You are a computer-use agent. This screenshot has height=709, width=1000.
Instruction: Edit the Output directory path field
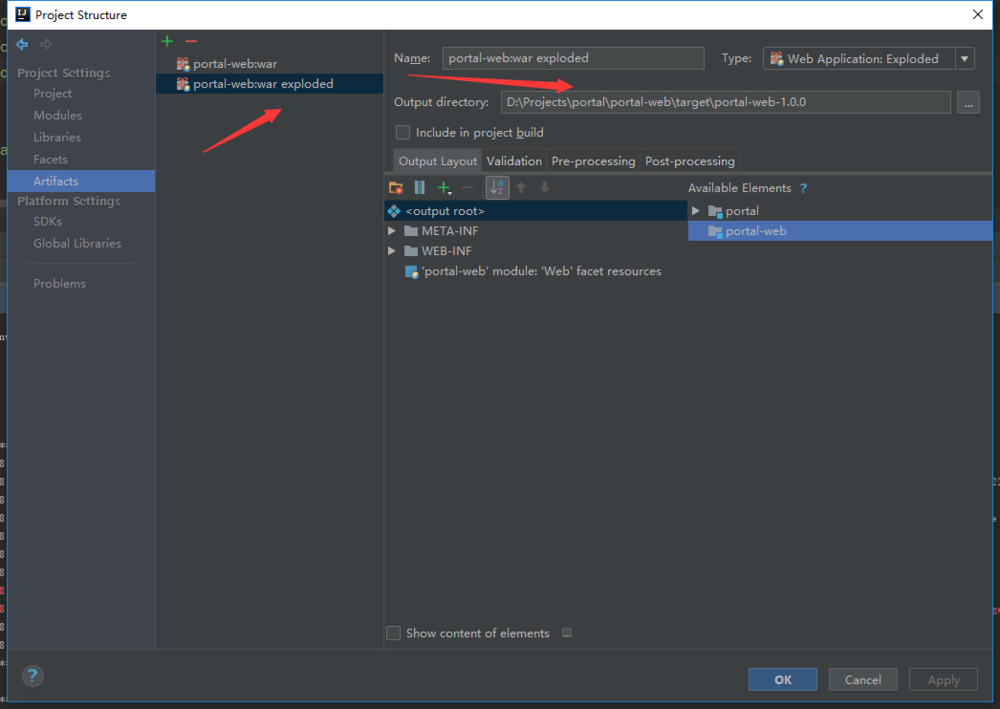726,102
